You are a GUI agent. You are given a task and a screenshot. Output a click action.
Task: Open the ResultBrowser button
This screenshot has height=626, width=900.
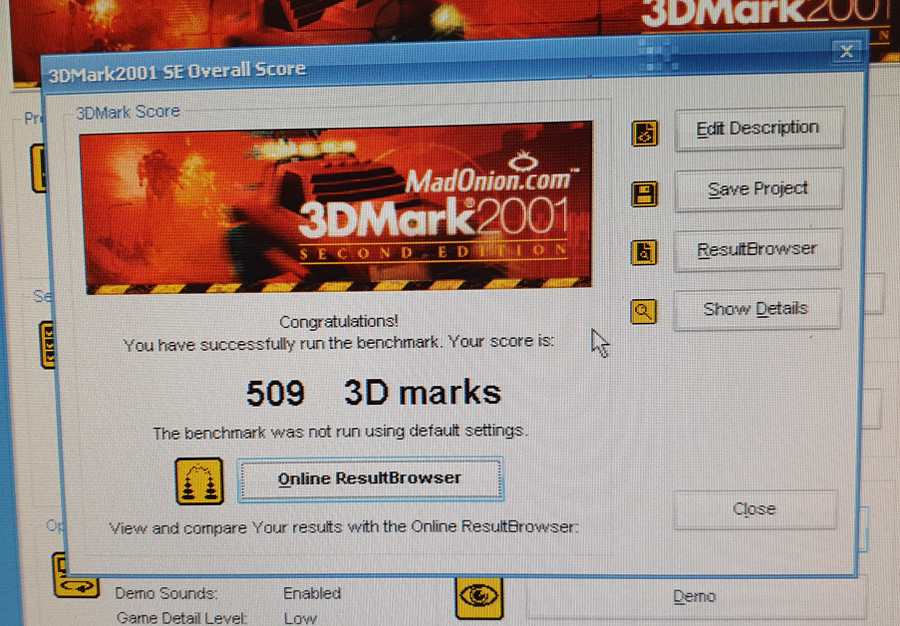coord(757,249)
